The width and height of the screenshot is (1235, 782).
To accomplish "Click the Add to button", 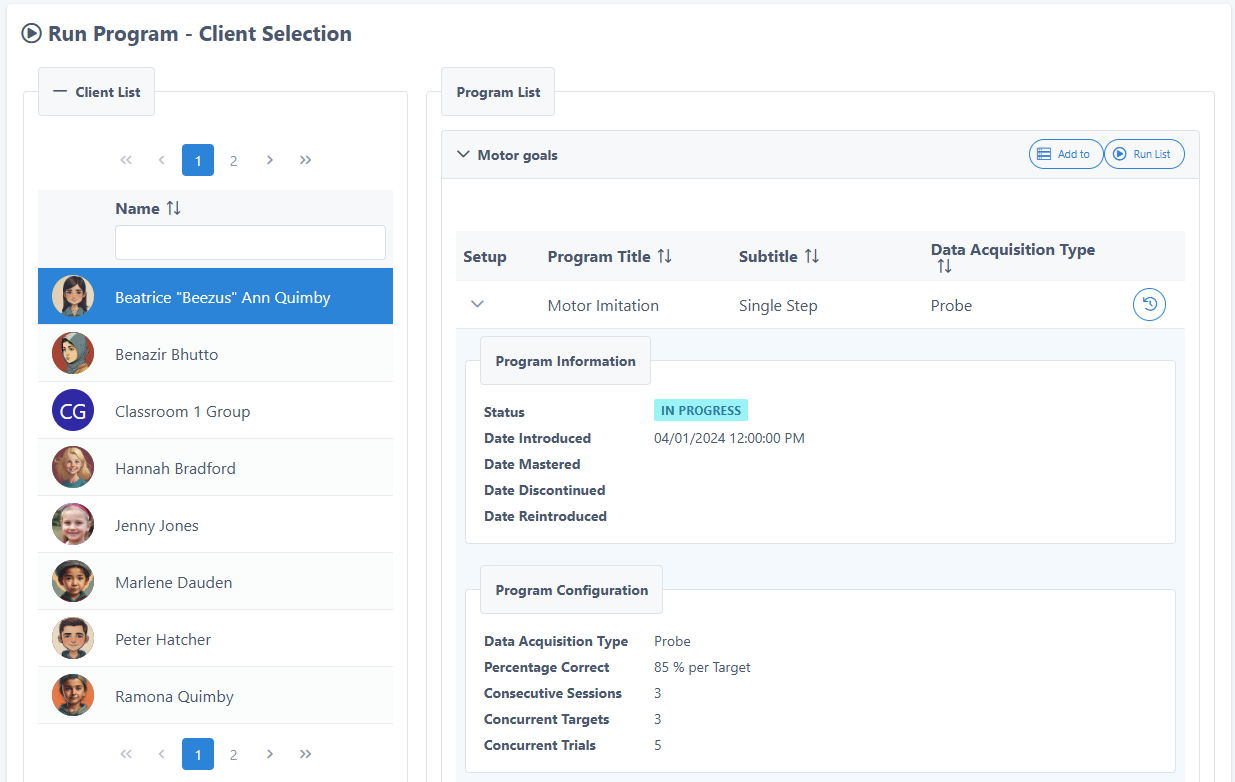I will [x=1066, y=154].
